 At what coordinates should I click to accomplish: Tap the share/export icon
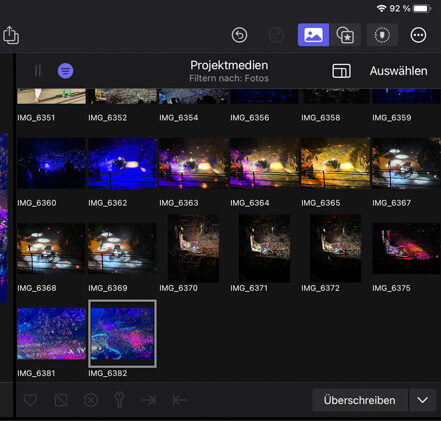[11, 35]
